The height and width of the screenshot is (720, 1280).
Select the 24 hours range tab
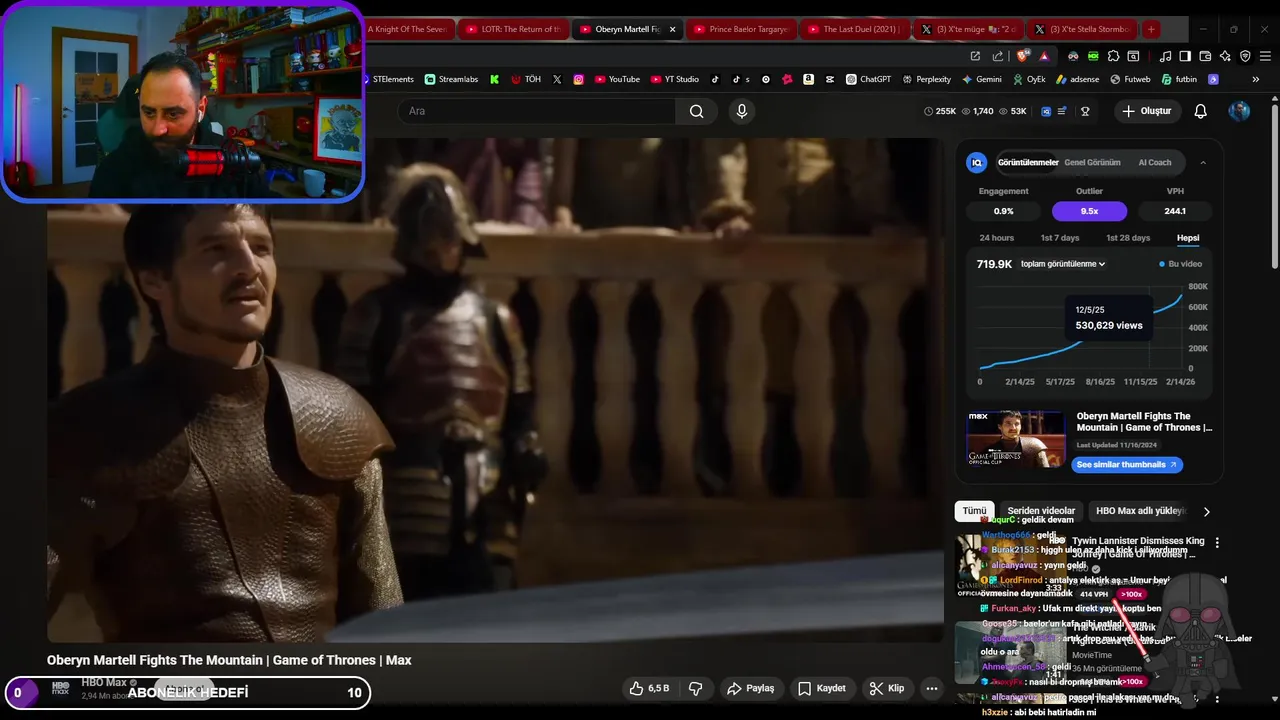[996, 238]
